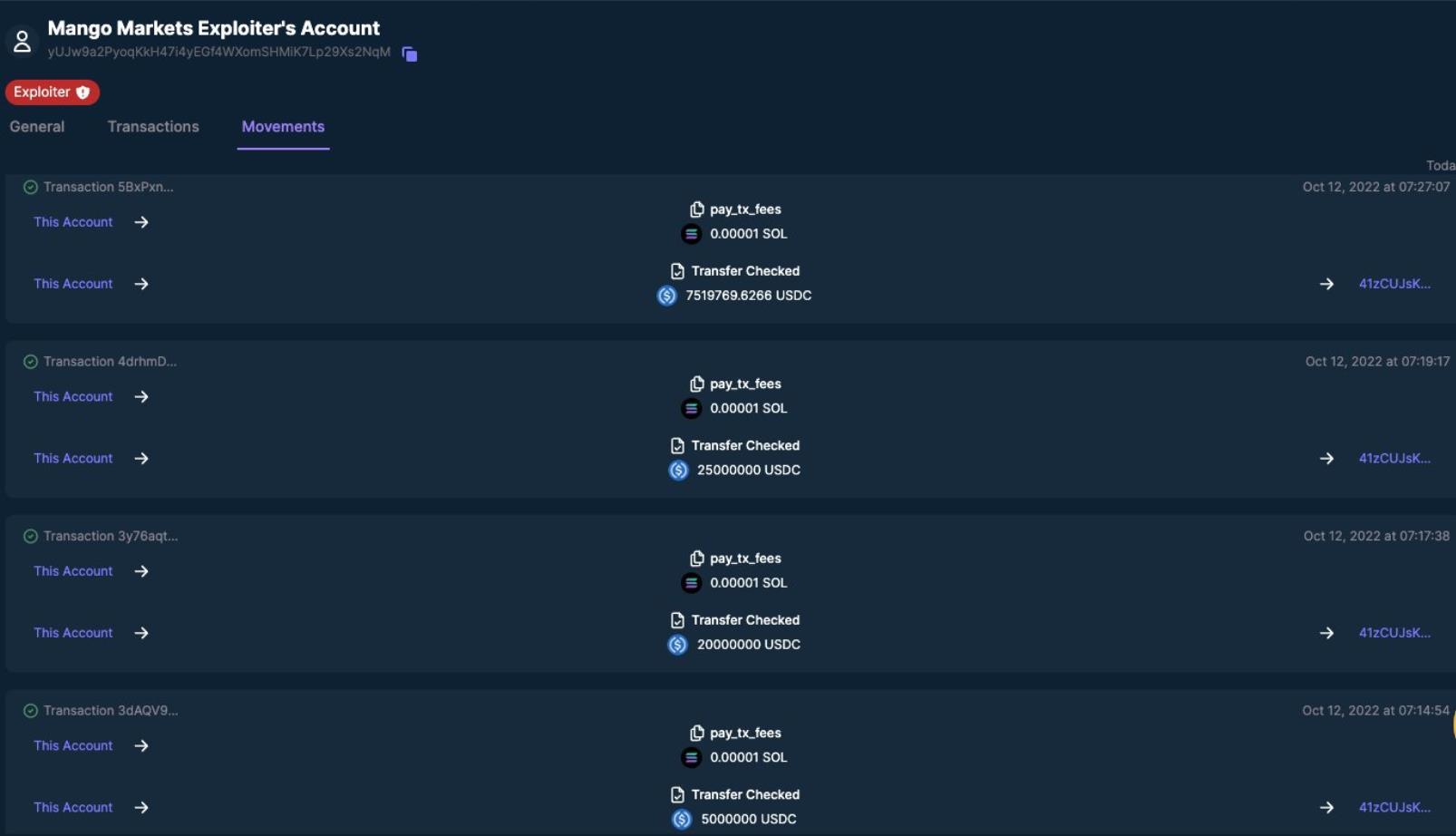Click success checkmark icon of Transaction 5BxPxn
Screen dimensions: 1456x836
[31, 187]
